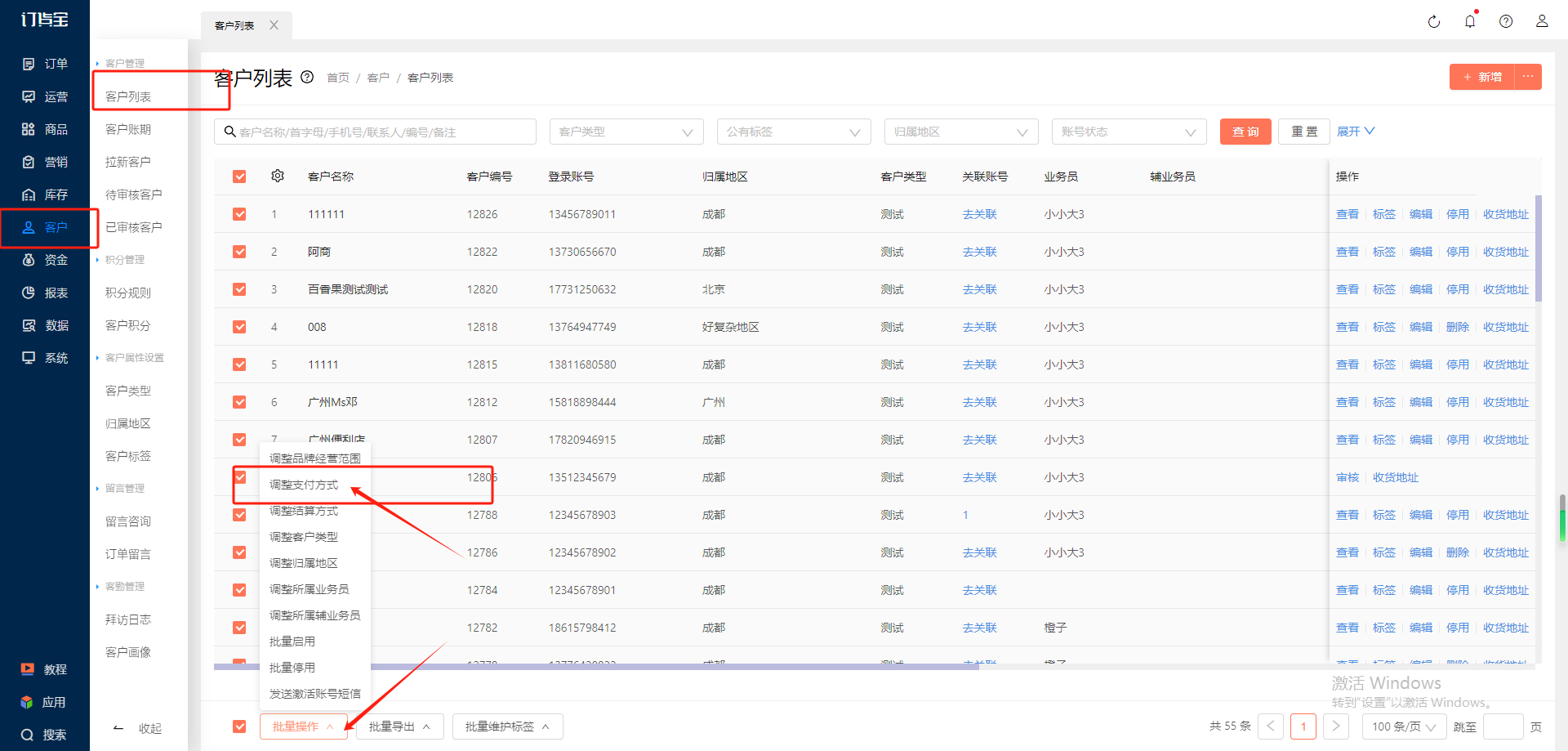Choose 发送激活账号短信 from the batch menu
The width and height of the screenshot is (1568, 751).
click(315, 694)
